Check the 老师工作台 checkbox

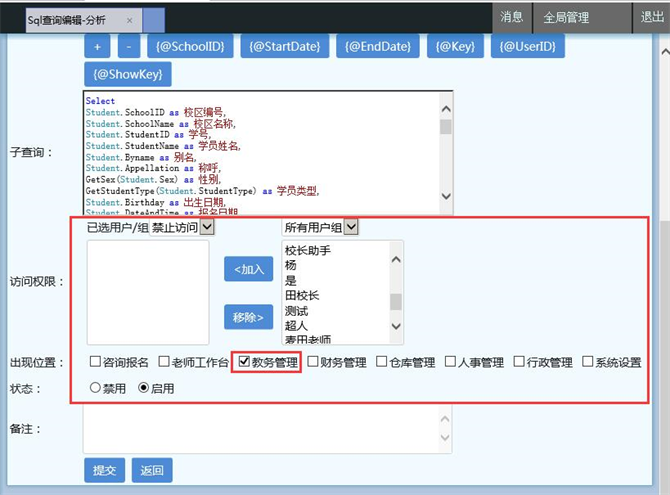coord(164,362)
